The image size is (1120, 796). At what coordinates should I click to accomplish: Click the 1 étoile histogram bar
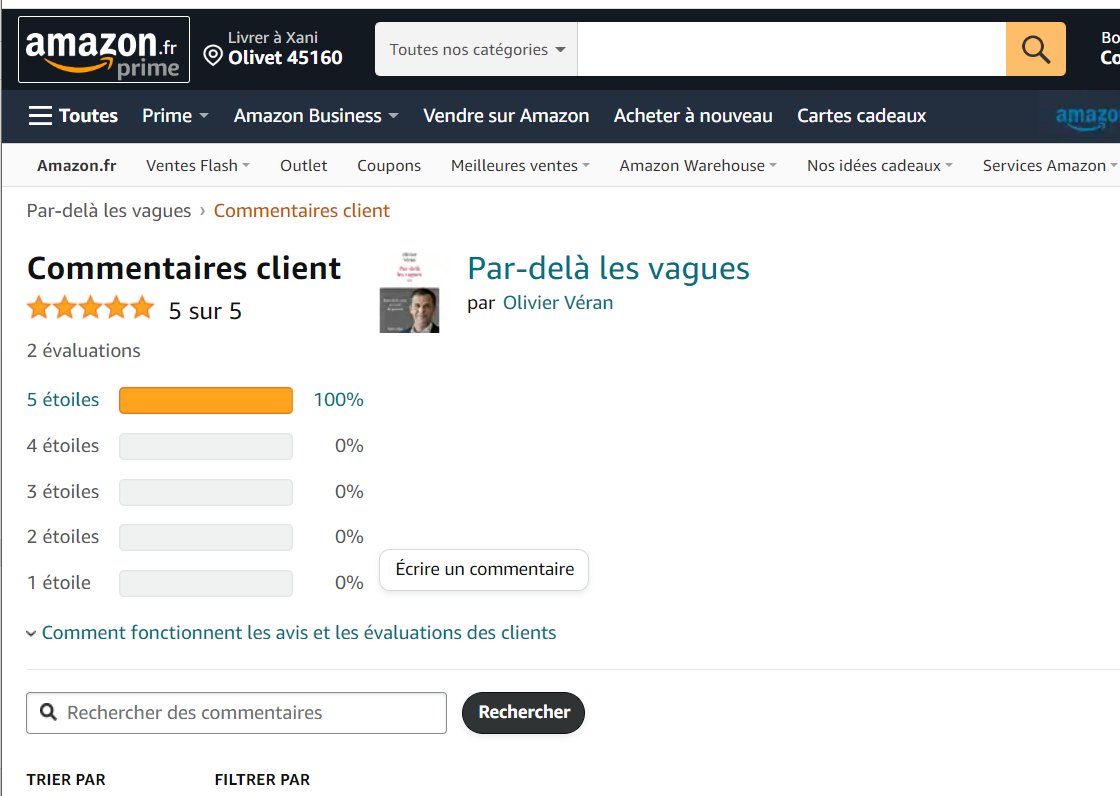click(x=206, y=583)
